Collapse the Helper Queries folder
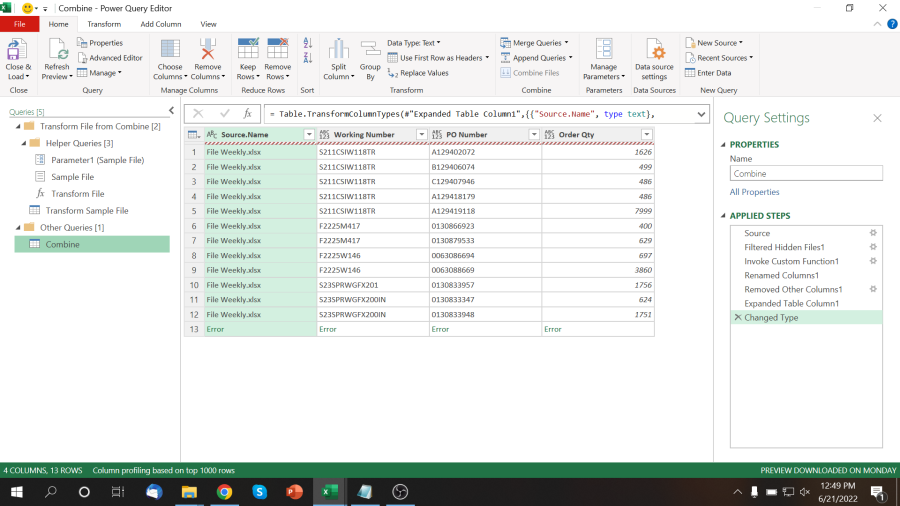This screenshot has height=506, width=900. click(24, 143)
